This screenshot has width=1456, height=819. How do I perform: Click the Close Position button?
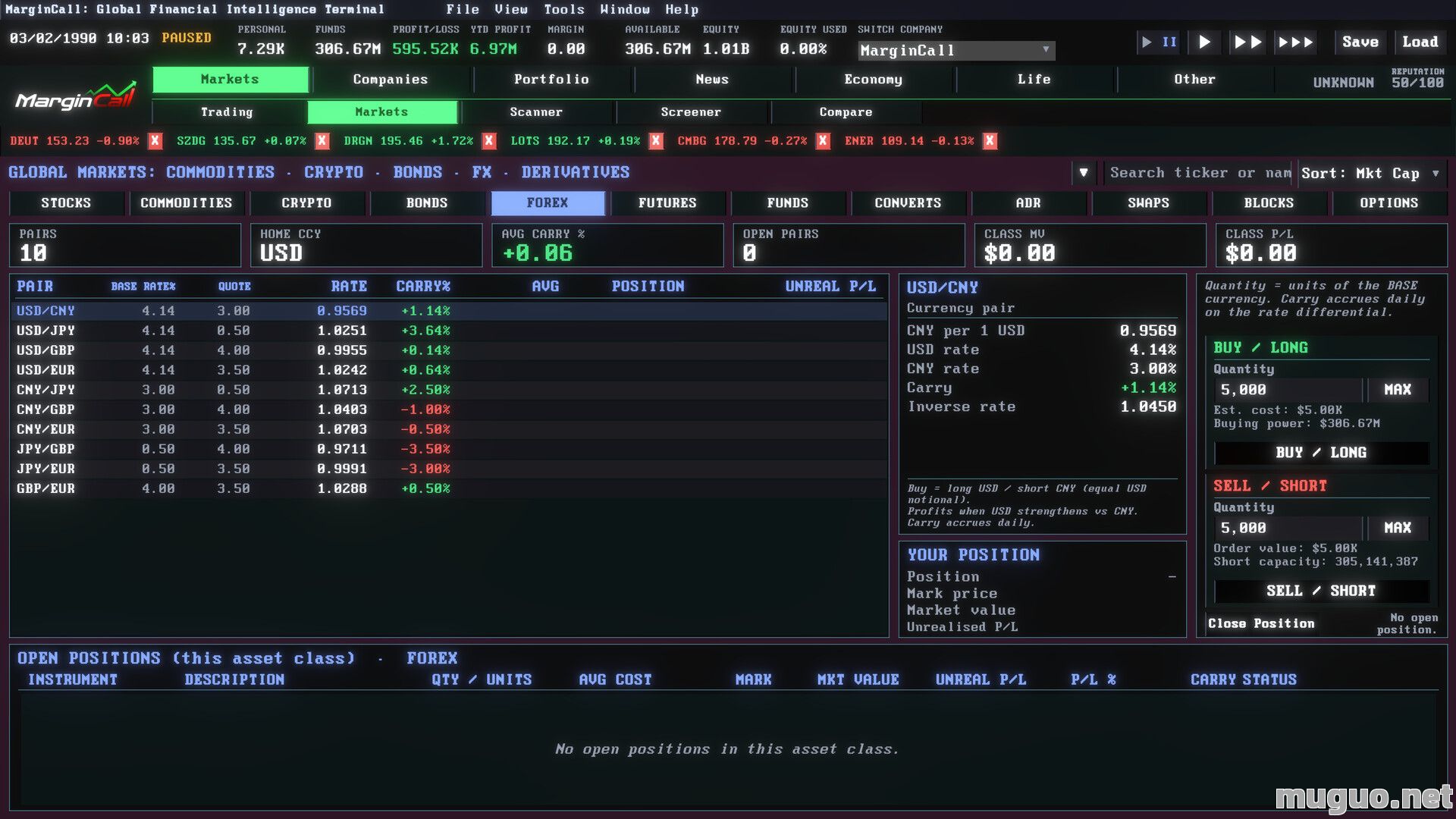1261,623
